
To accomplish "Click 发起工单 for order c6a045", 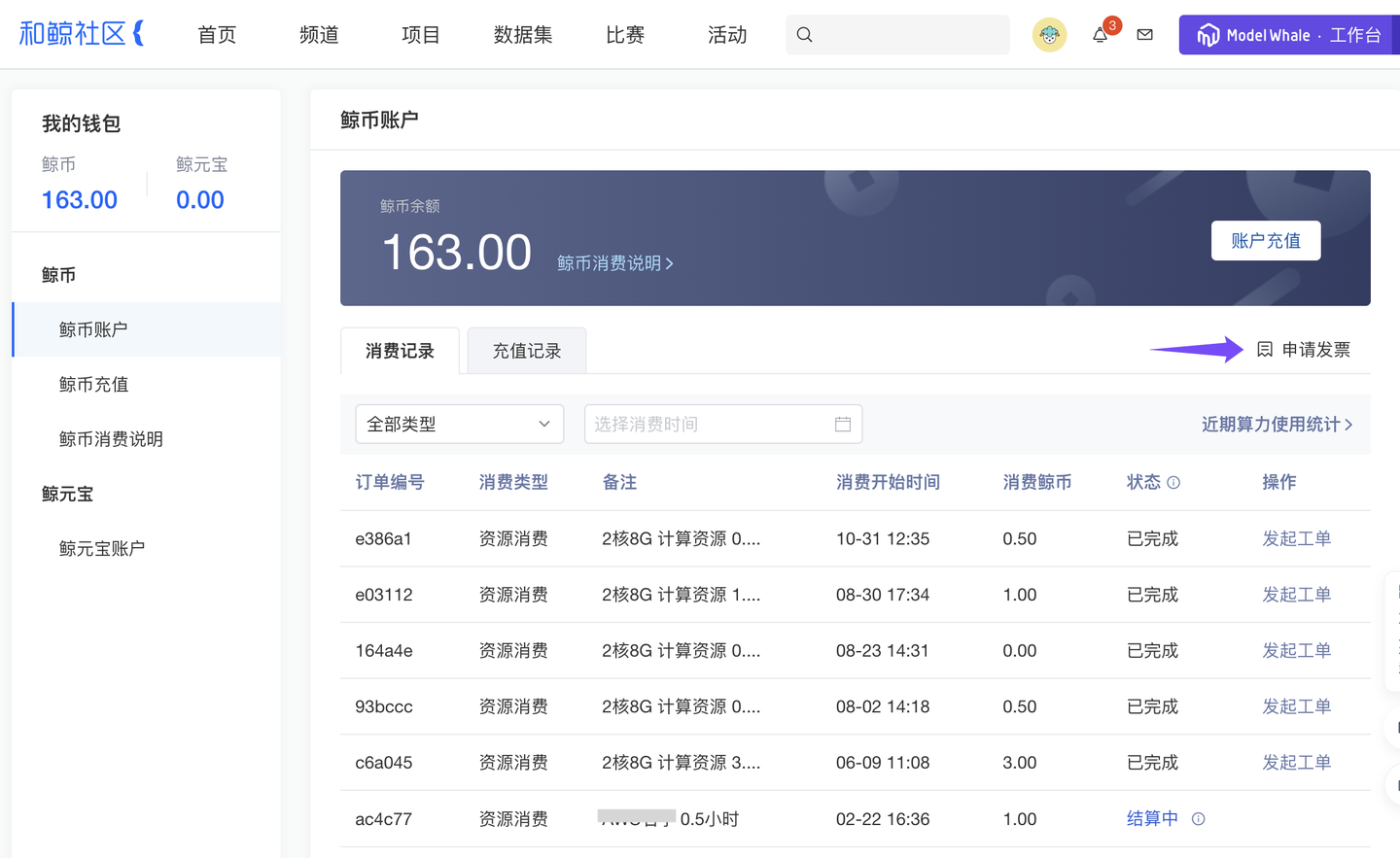I will coord(1296,763).
